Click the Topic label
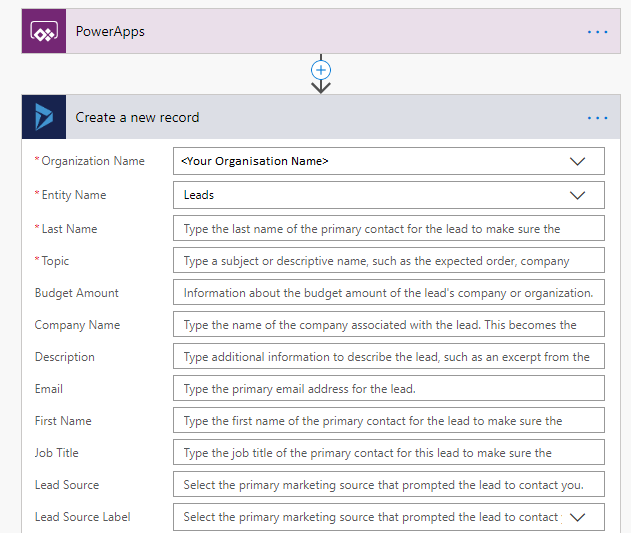The image size is (631, 533). 55,261
